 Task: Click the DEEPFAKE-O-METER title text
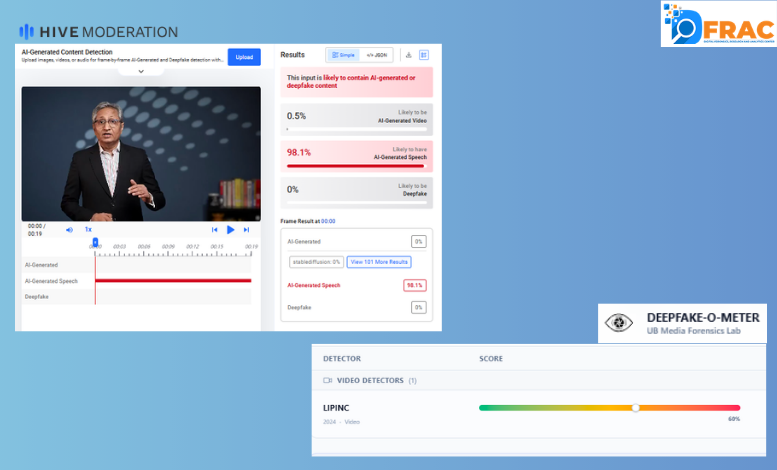click(x=703, y=318)
